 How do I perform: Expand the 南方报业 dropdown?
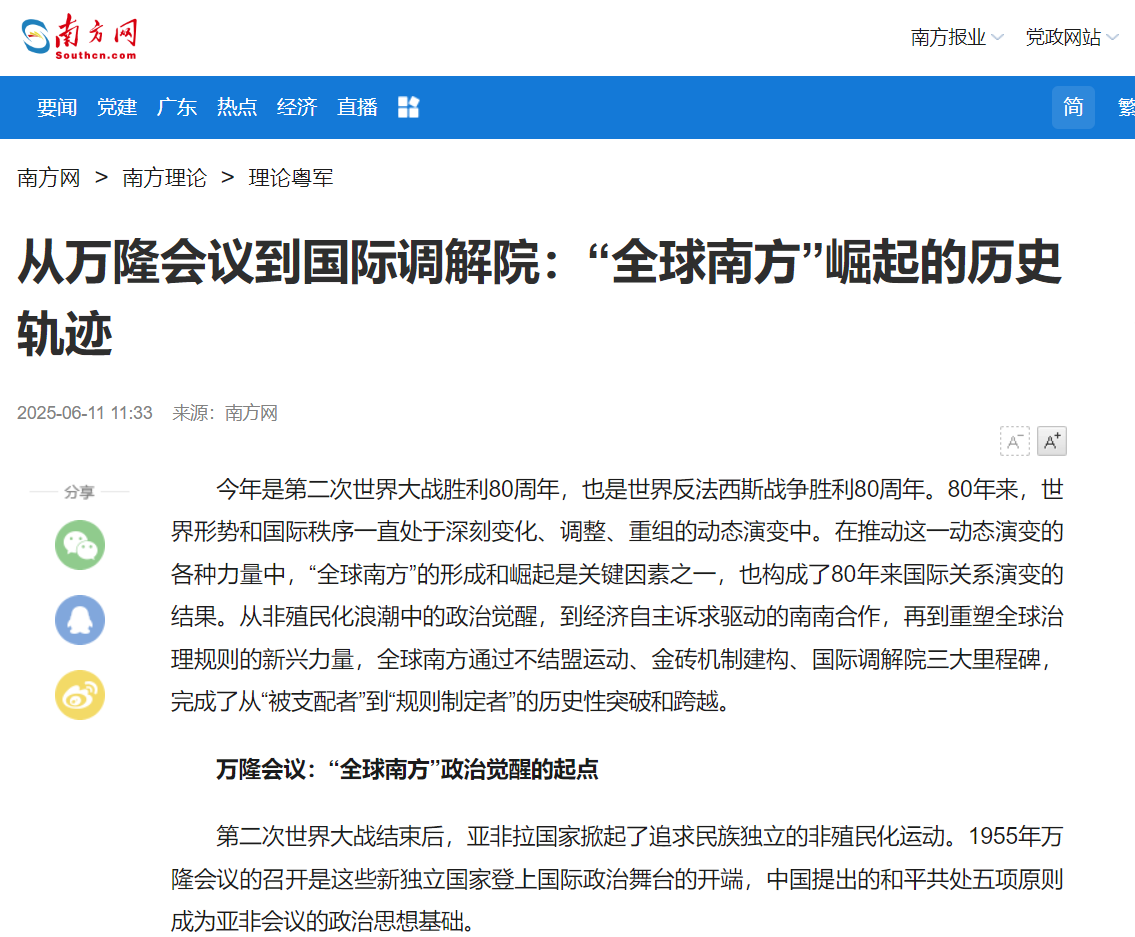click(x=956, y=38)
